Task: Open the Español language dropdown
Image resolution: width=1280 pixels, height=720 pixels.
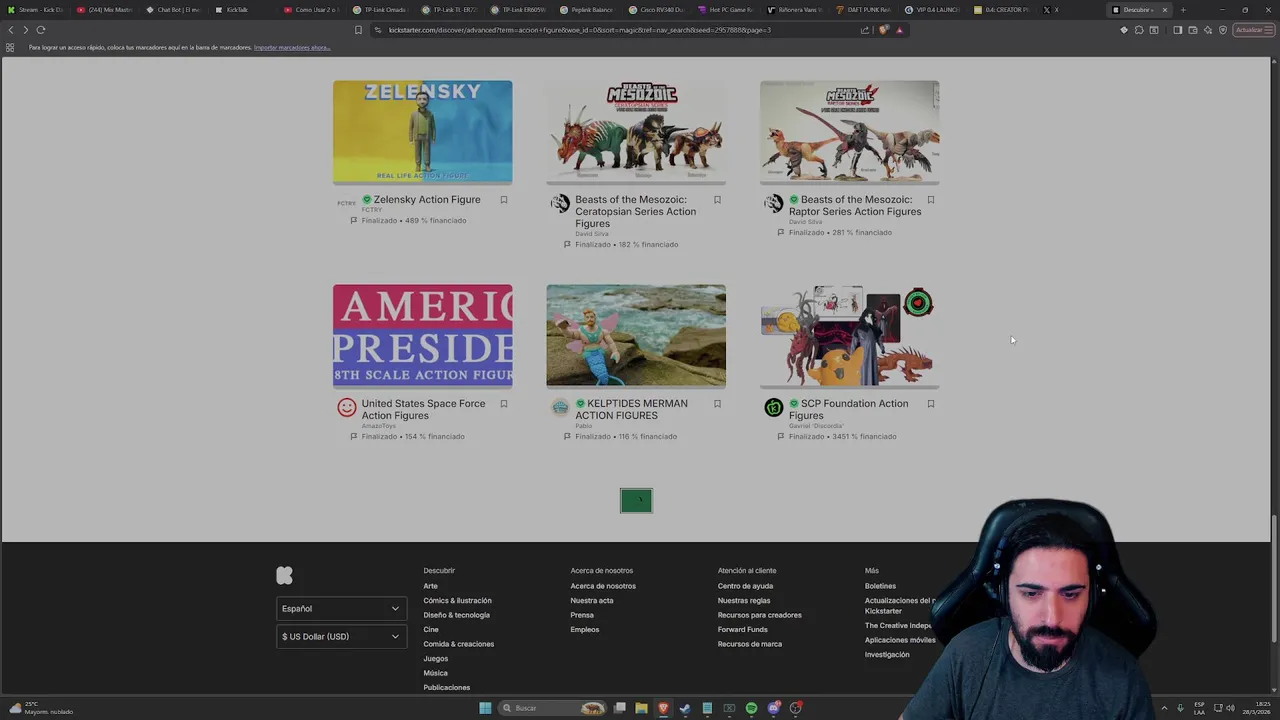Action: tap(341, 608)
